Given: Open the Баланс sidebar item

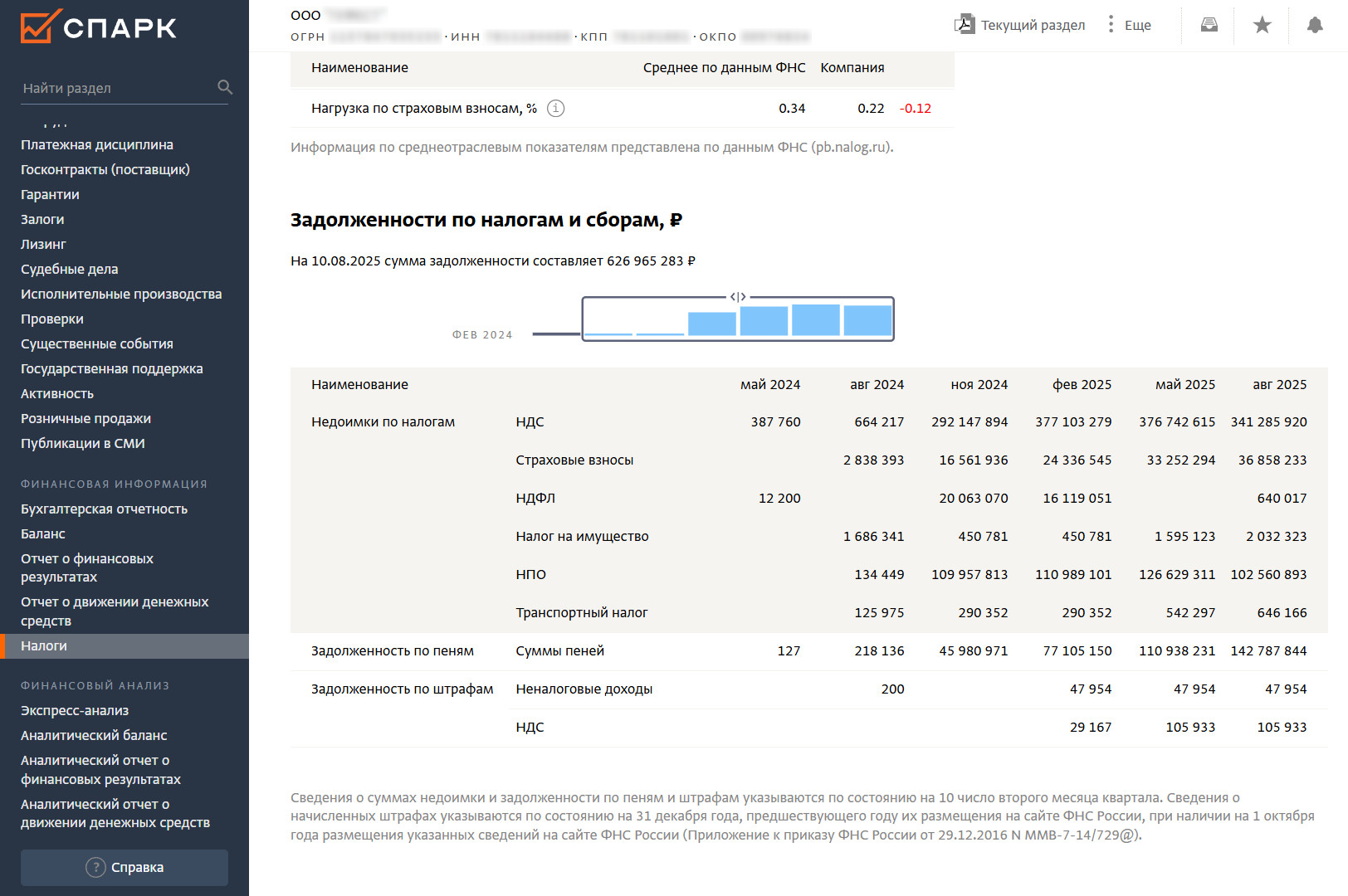Looking at the screenshot, I should (43, 533).
